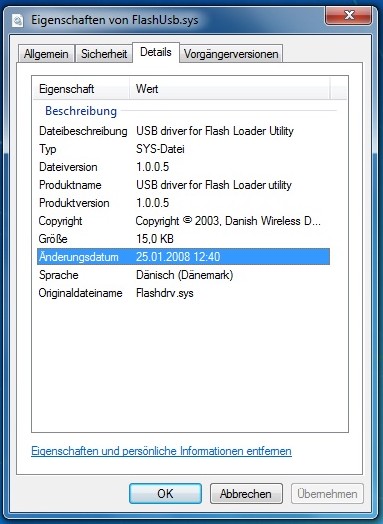The image size is (383, 524).
Task: Click the date value 25.01.2008 12:40
Action: pyautogui.click(x=178, y=257)
